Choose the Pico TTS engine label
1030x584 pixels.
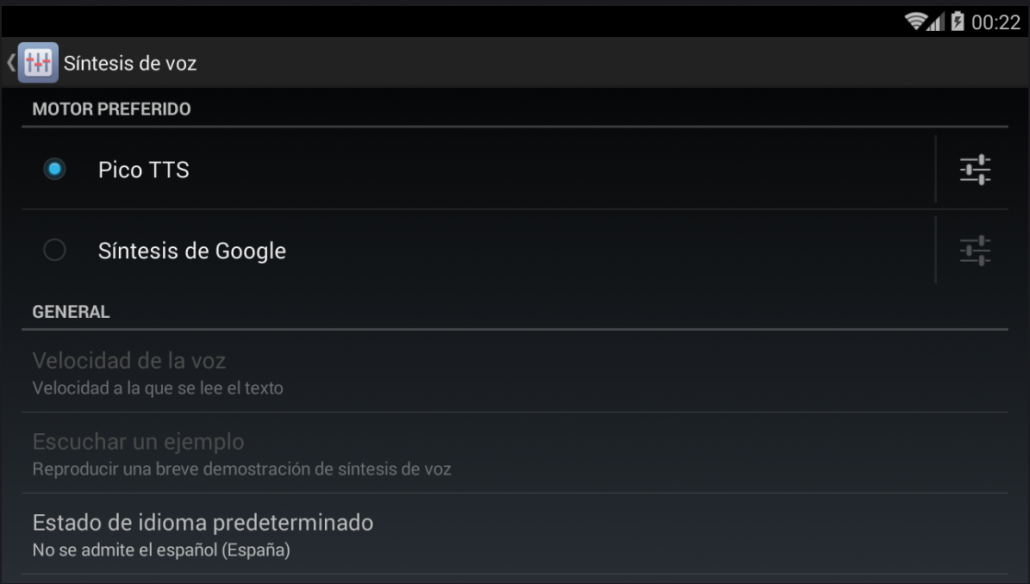click(x=144, y=169)
